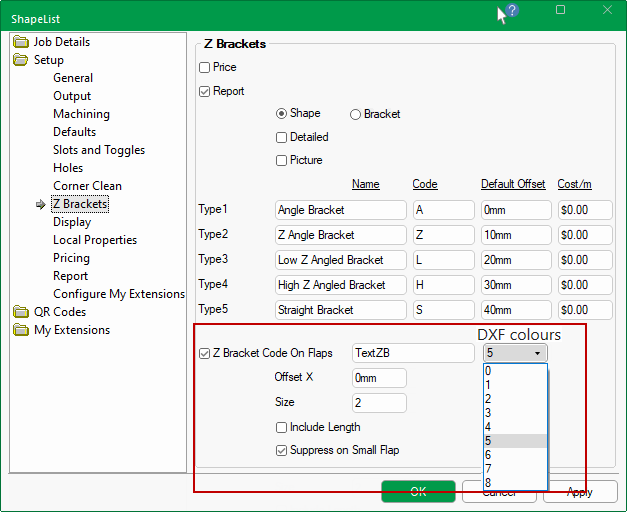Enable the Price checkbox
The image size is (627, 512).
[x=205, y=68]
